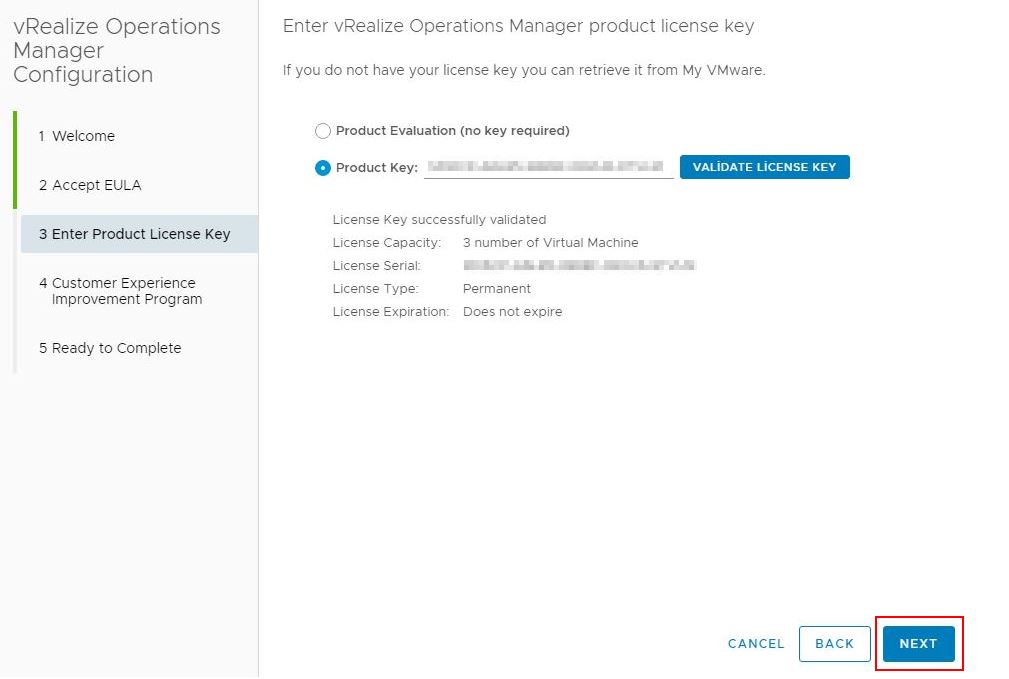1009x679 pixels.
Task: Open step 2 Accept EULA
Action: (x=90, y=185)
